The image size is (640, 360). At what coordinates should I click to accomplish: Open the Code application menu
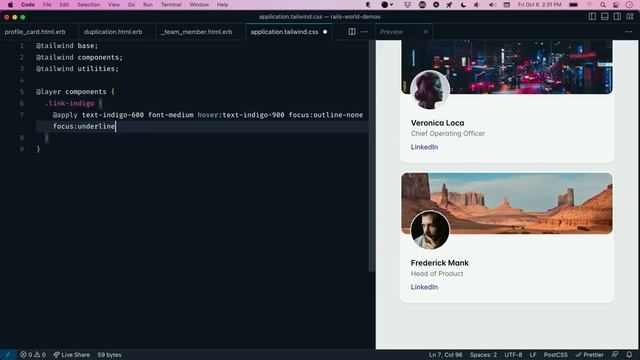(x=28, y=4)
